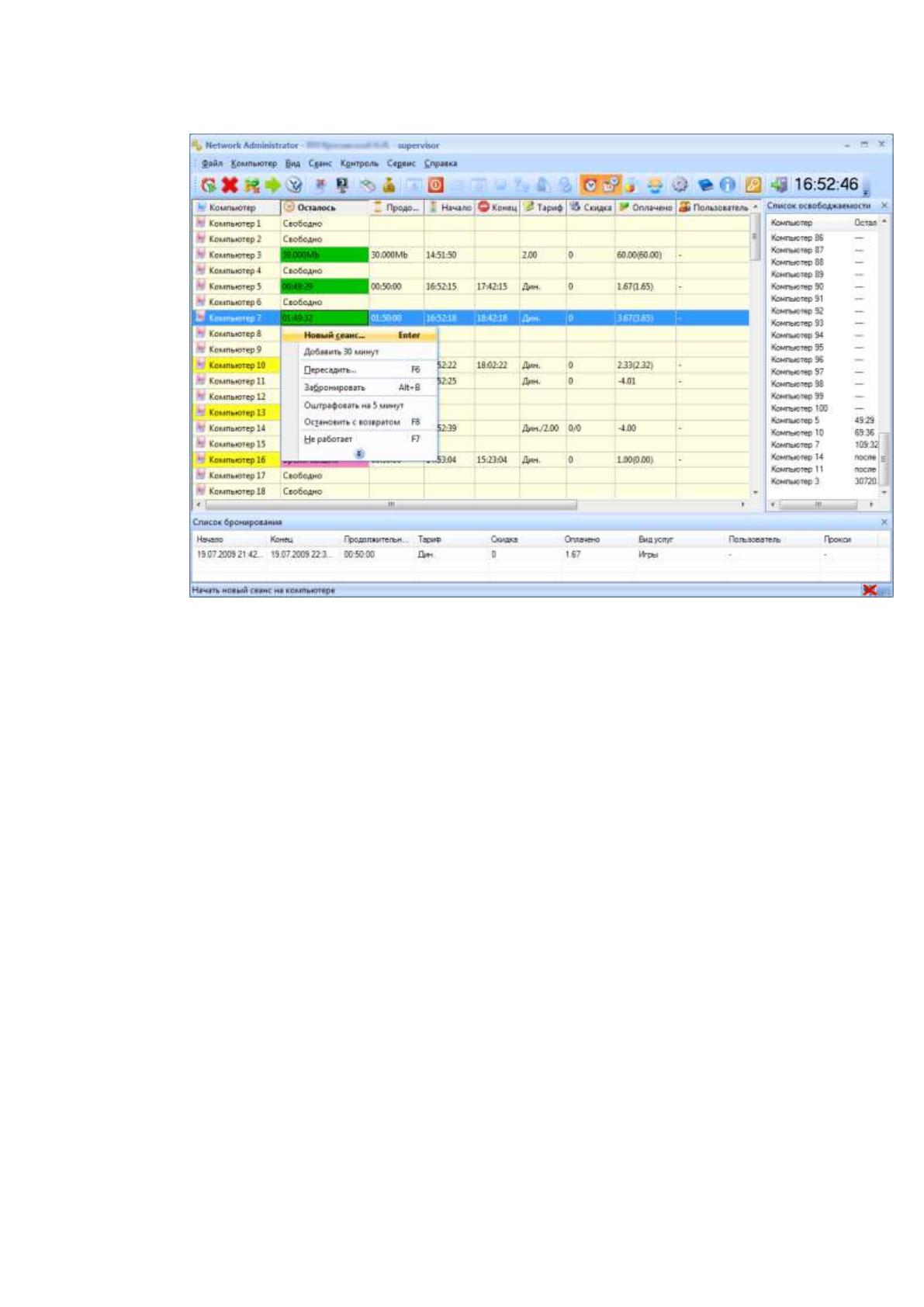
Task: Click the green refresh icon at toolbar start
Action: pos(208,185)
